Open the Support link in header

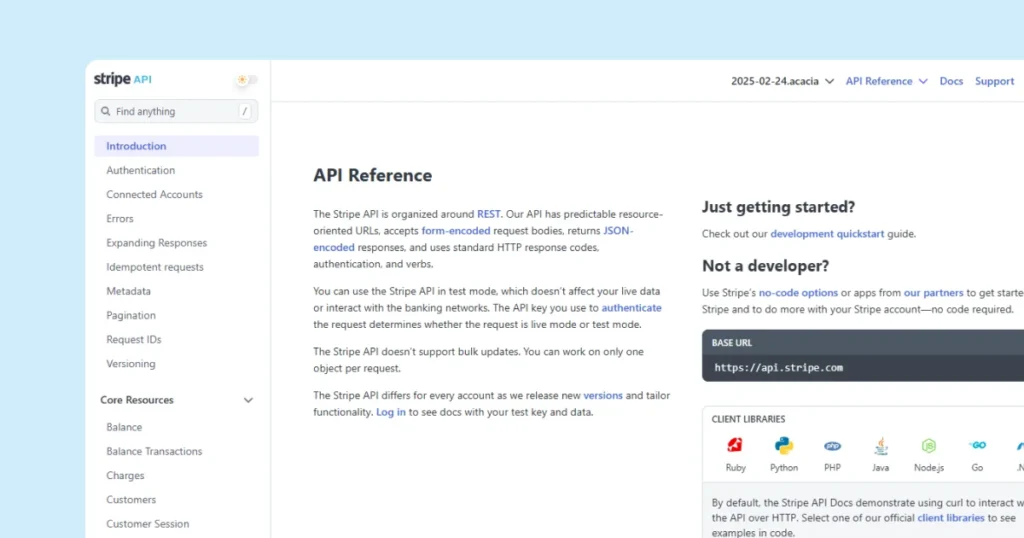coord(994,81)
